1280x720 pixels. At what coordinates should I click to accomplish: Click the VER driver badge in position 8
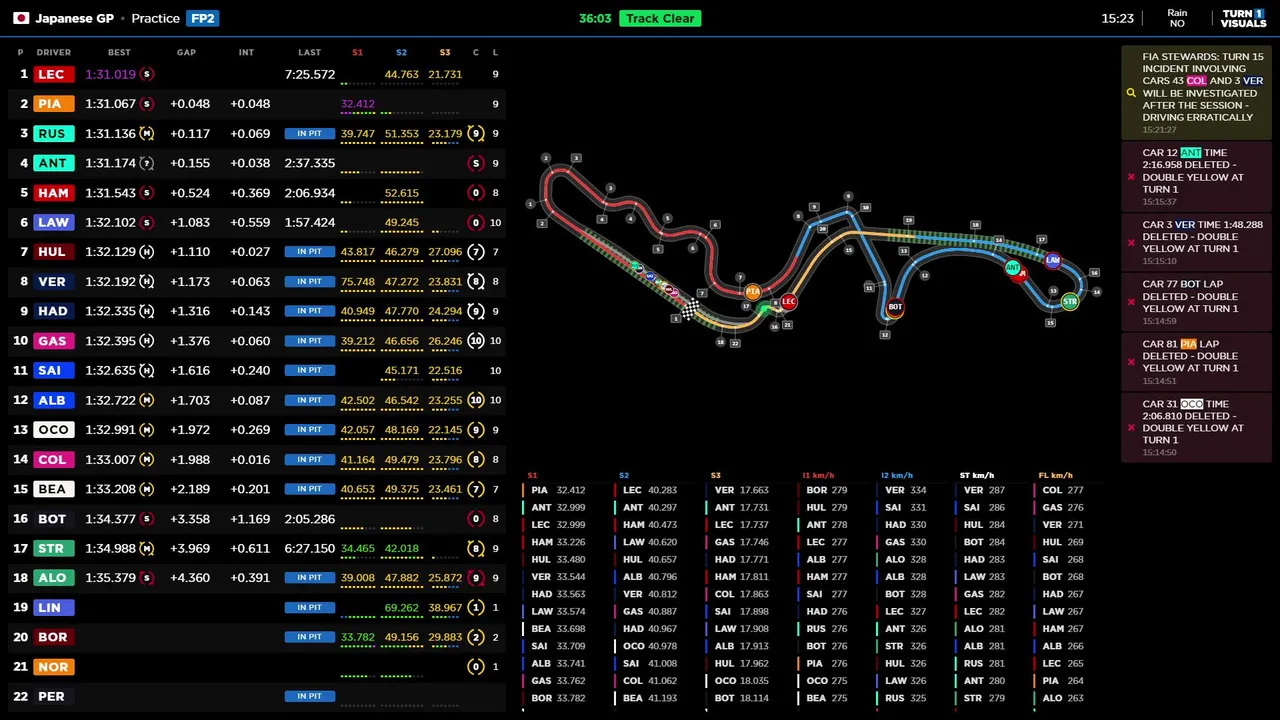click(52, 282)
